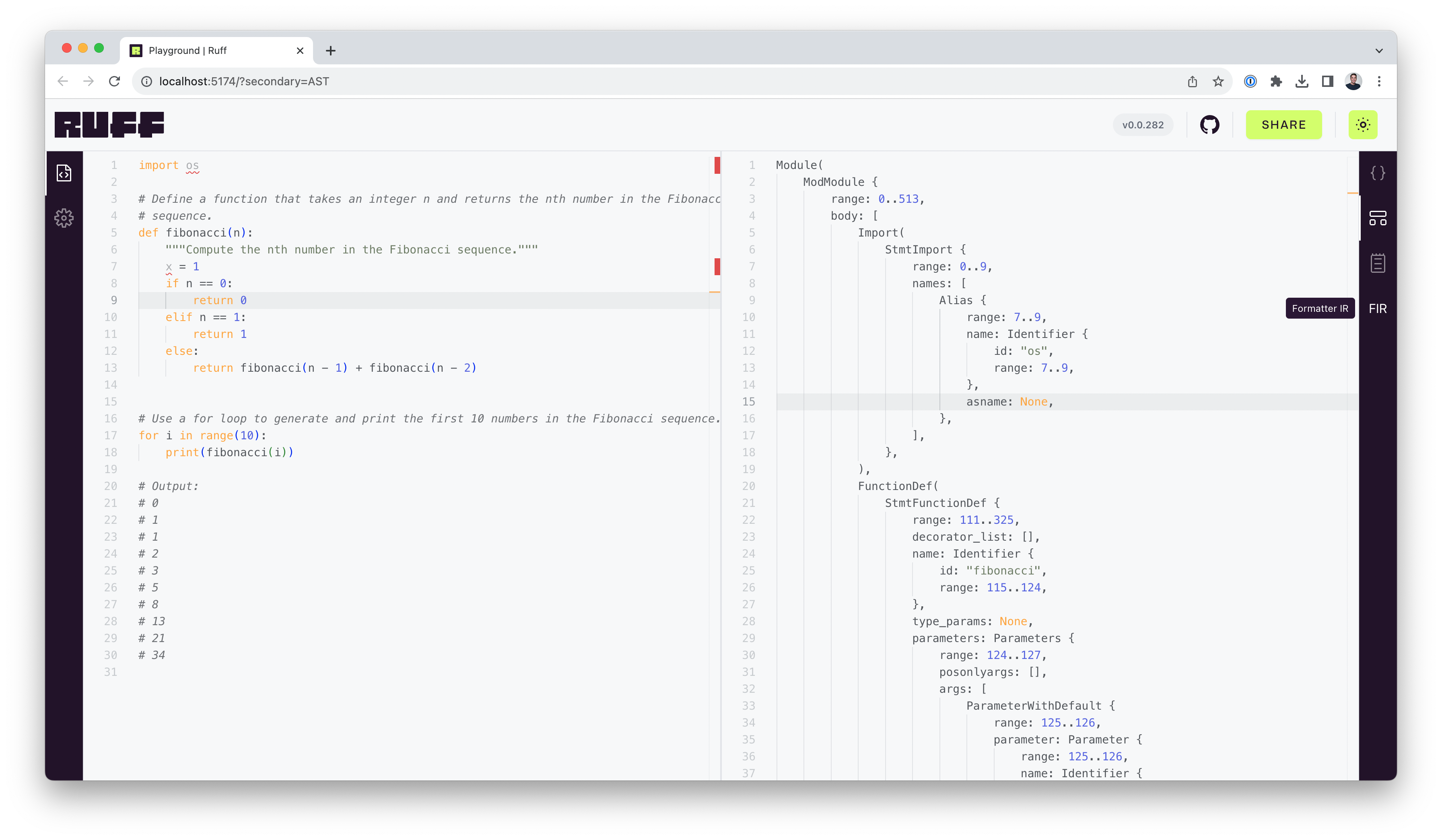1442x840 pixels.
Task: Open the extensions puzzle icon
Action: click(x=1275, y=81)
